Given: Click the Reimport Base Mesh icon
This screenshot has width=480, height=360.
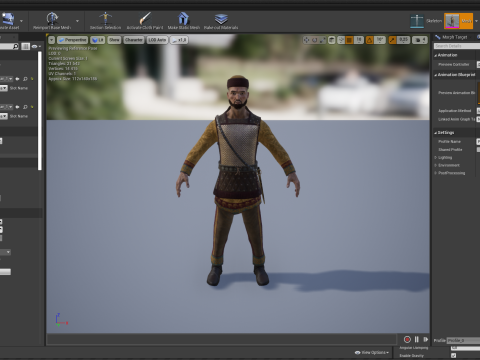Looking at the screenshot, I should (52, 19).
